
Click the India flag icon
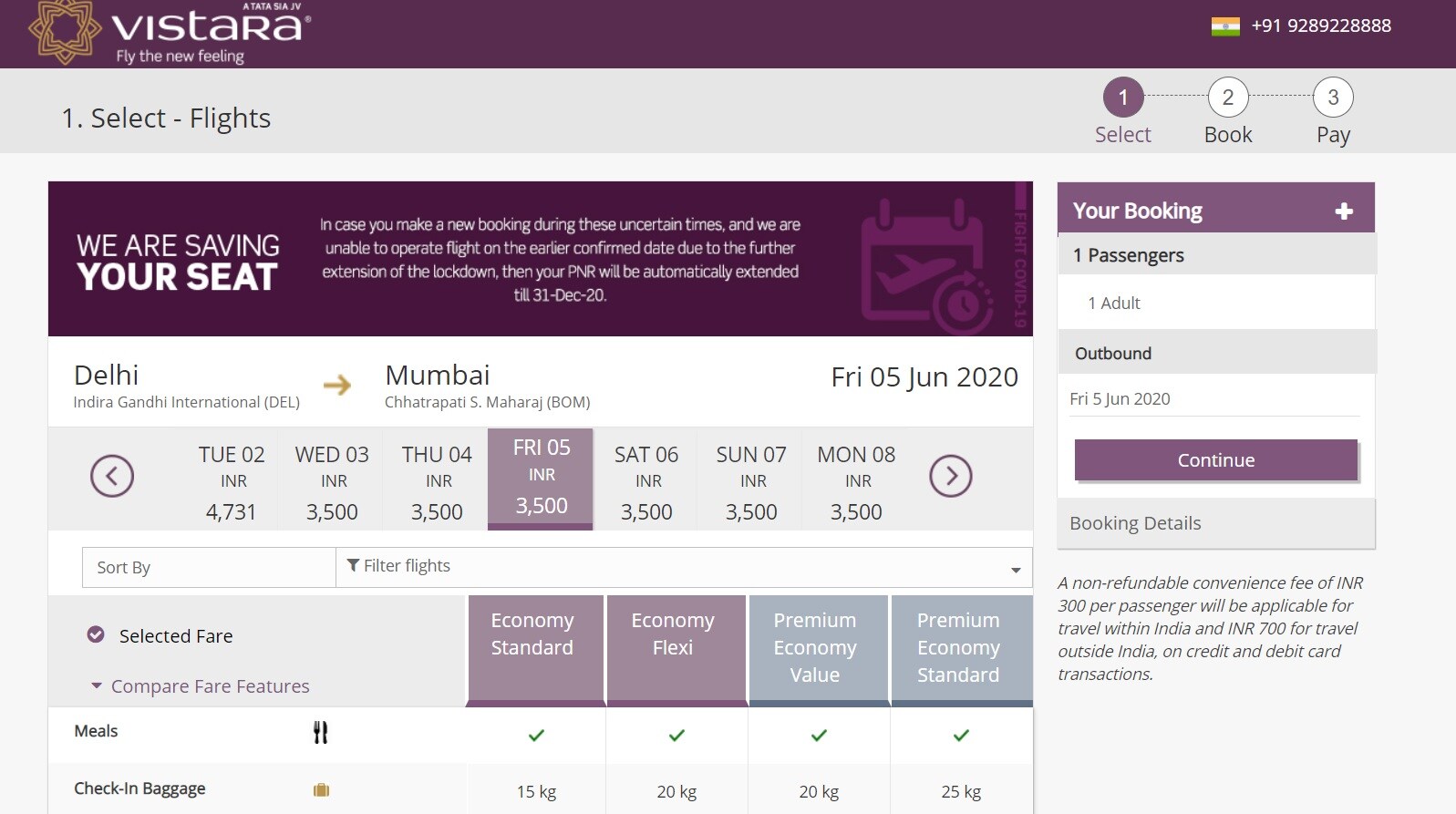(x=1225, y=26)
